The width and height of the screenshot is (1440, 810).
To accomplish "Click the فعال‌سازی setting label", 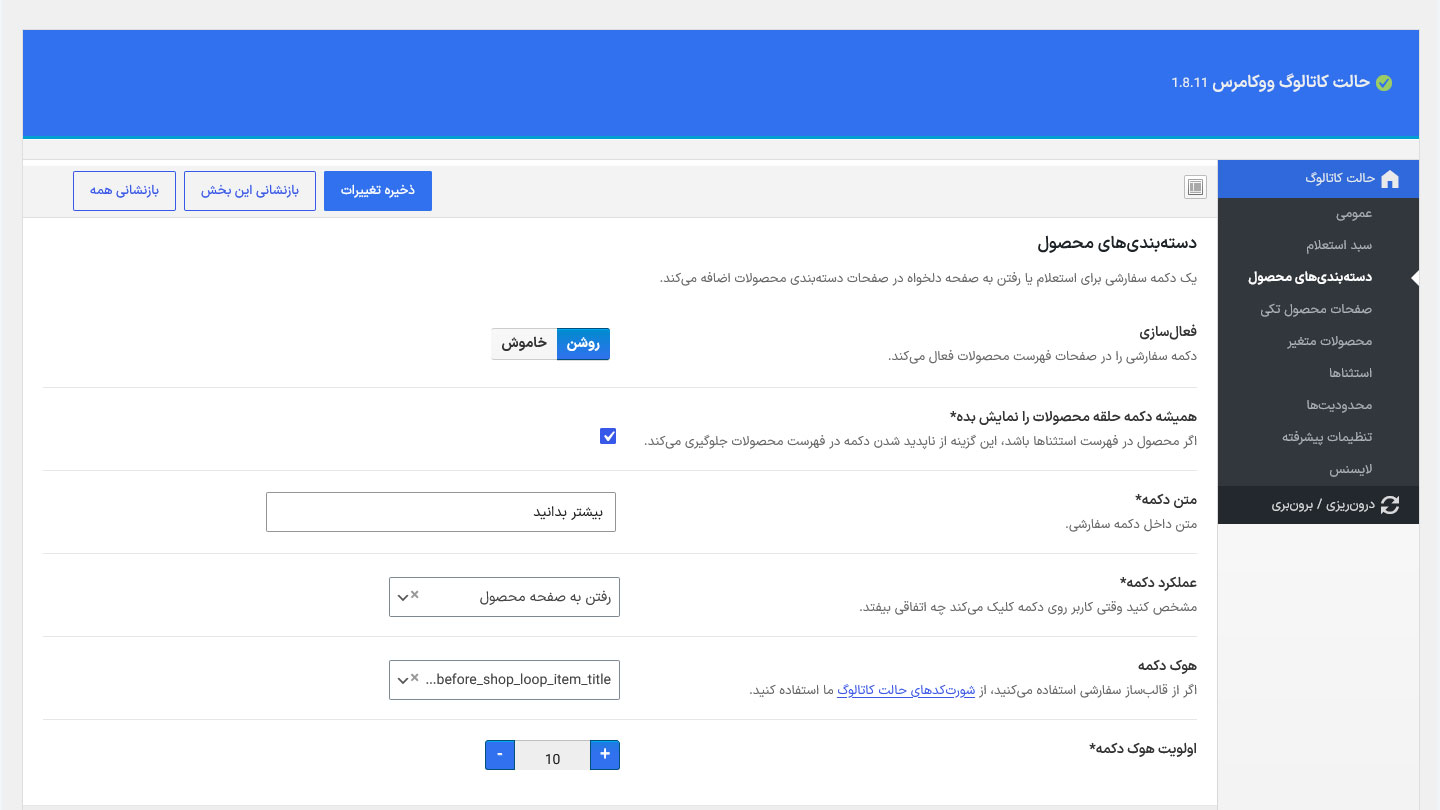I will pos(1168,331).
